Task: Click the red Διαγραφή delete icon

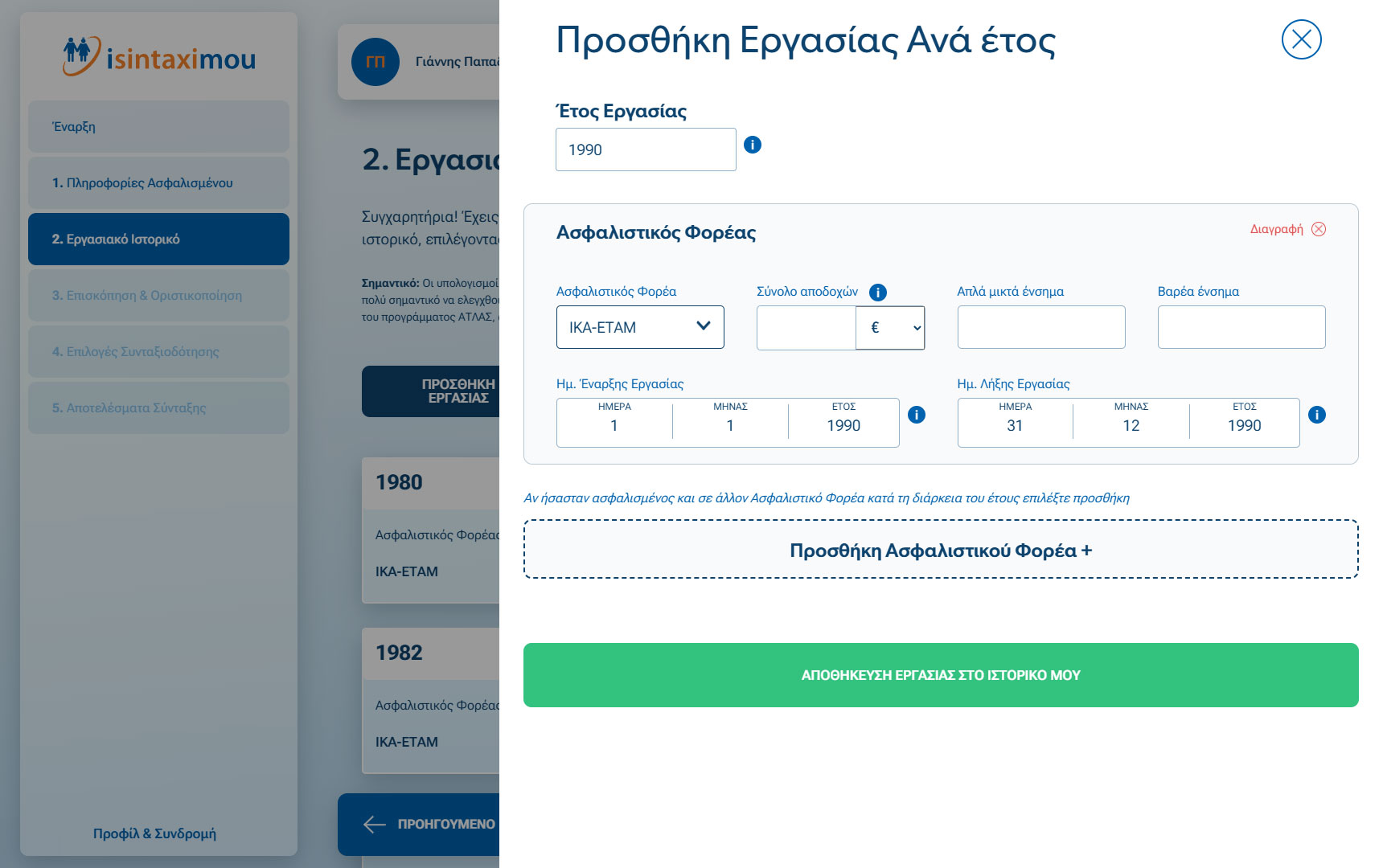Action: click(x=1319, y=229)
